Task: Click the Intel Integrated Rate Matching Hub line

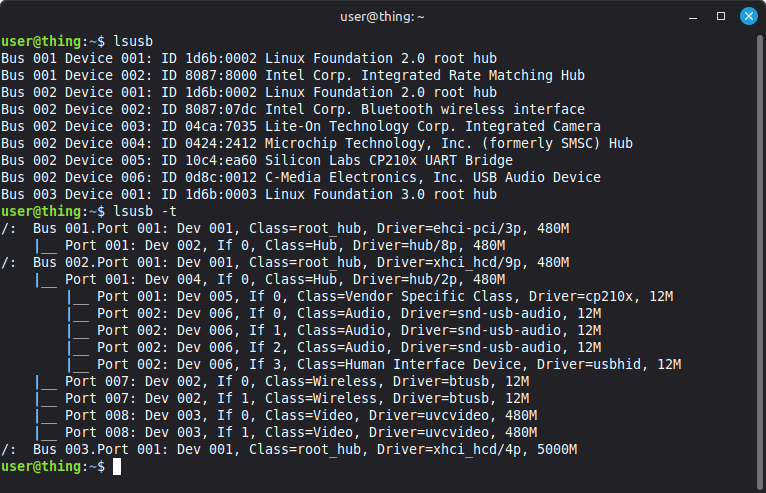Action: coord(292,76)
